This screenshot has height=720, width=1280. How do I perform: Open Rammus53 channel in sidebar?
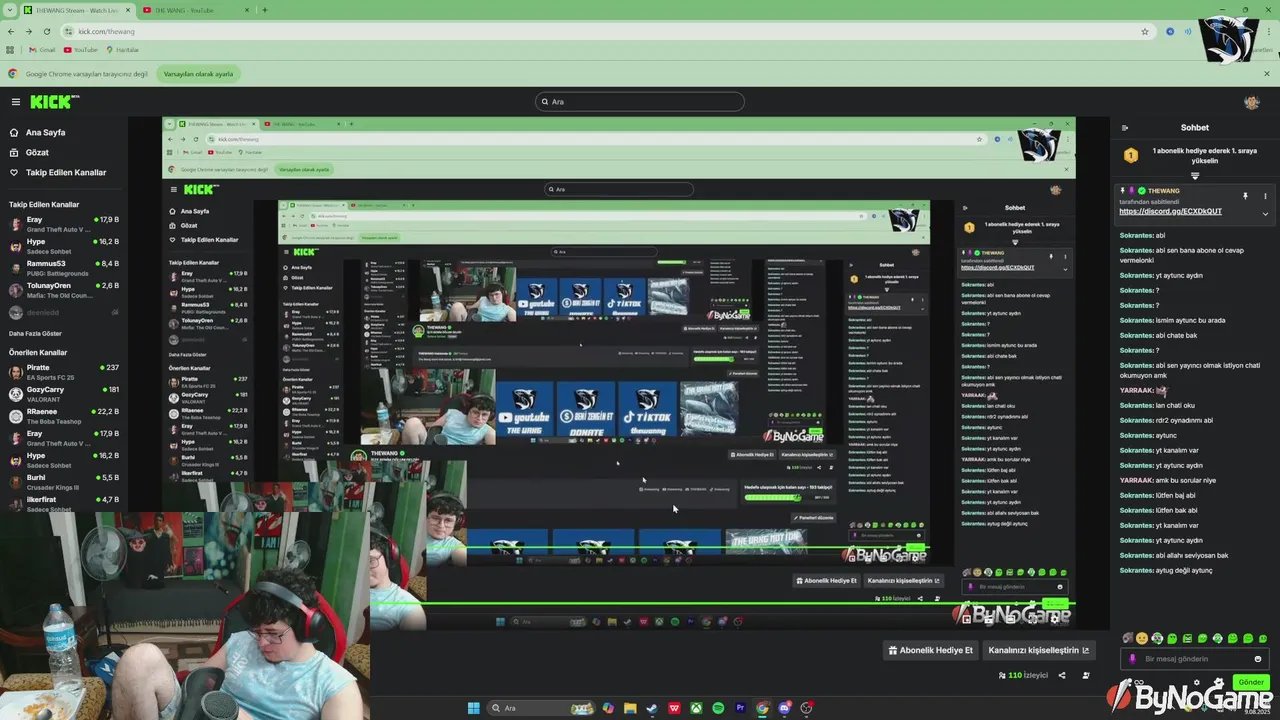64,268
